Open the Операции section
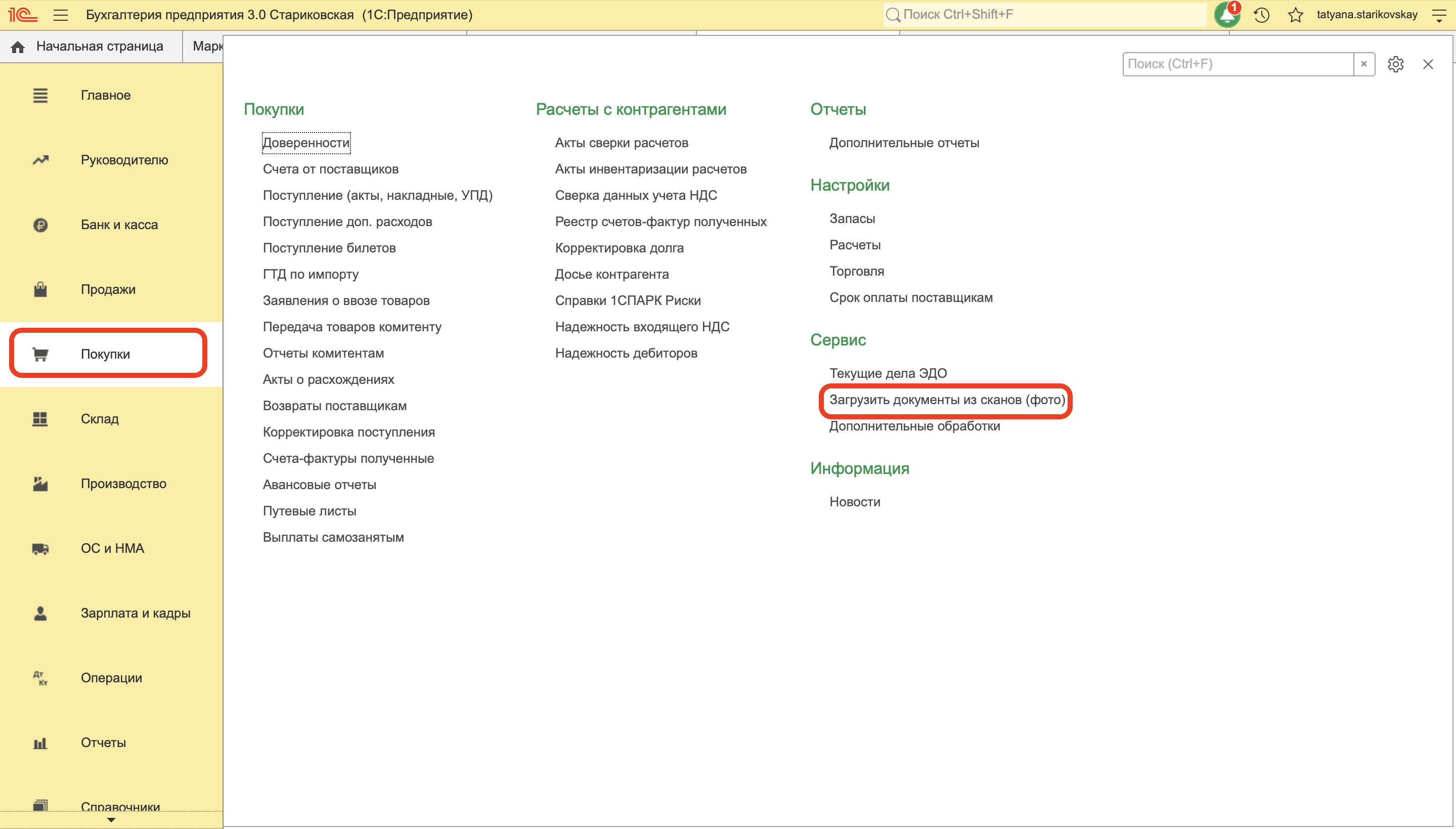Viewport: 1456px width, 829px height. point(111,678)
